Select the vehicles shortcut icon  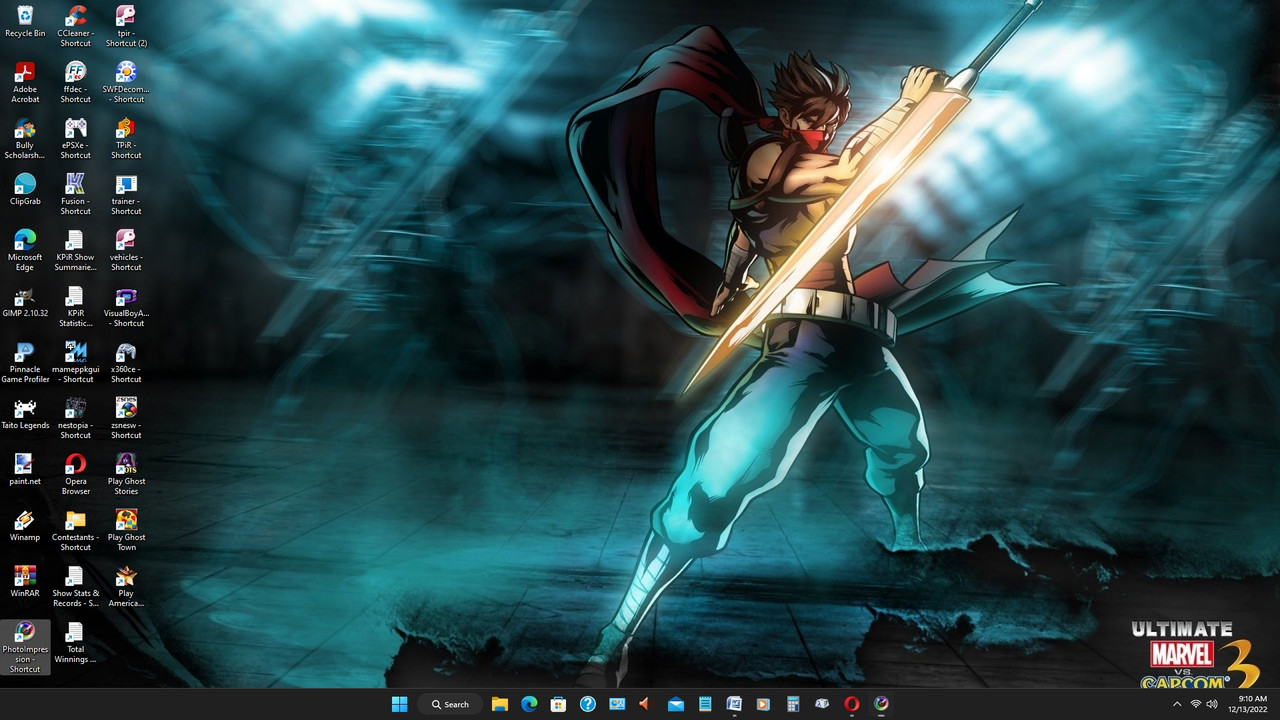126,250
